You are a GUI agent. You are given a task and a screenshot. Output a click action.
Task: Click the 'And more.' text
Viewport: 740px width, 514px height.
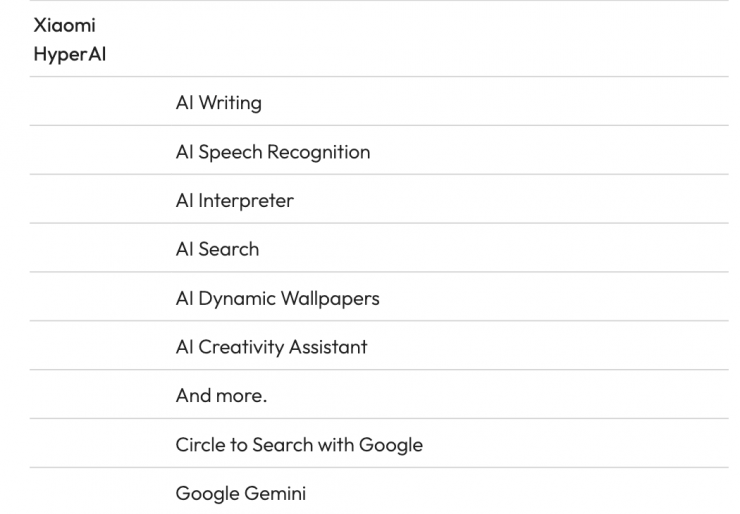click(221, 395)
